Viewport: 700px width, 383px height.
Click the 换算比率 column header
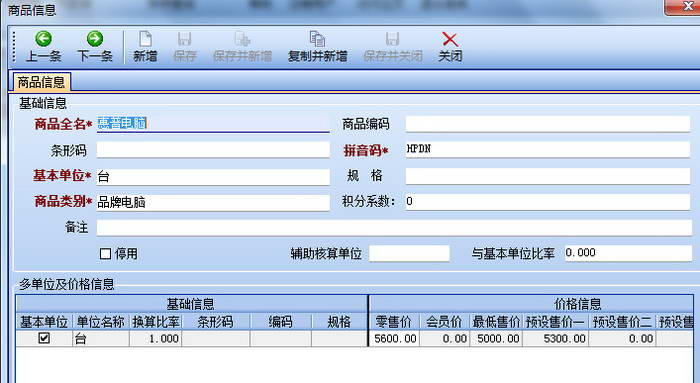tap(156, 322)
